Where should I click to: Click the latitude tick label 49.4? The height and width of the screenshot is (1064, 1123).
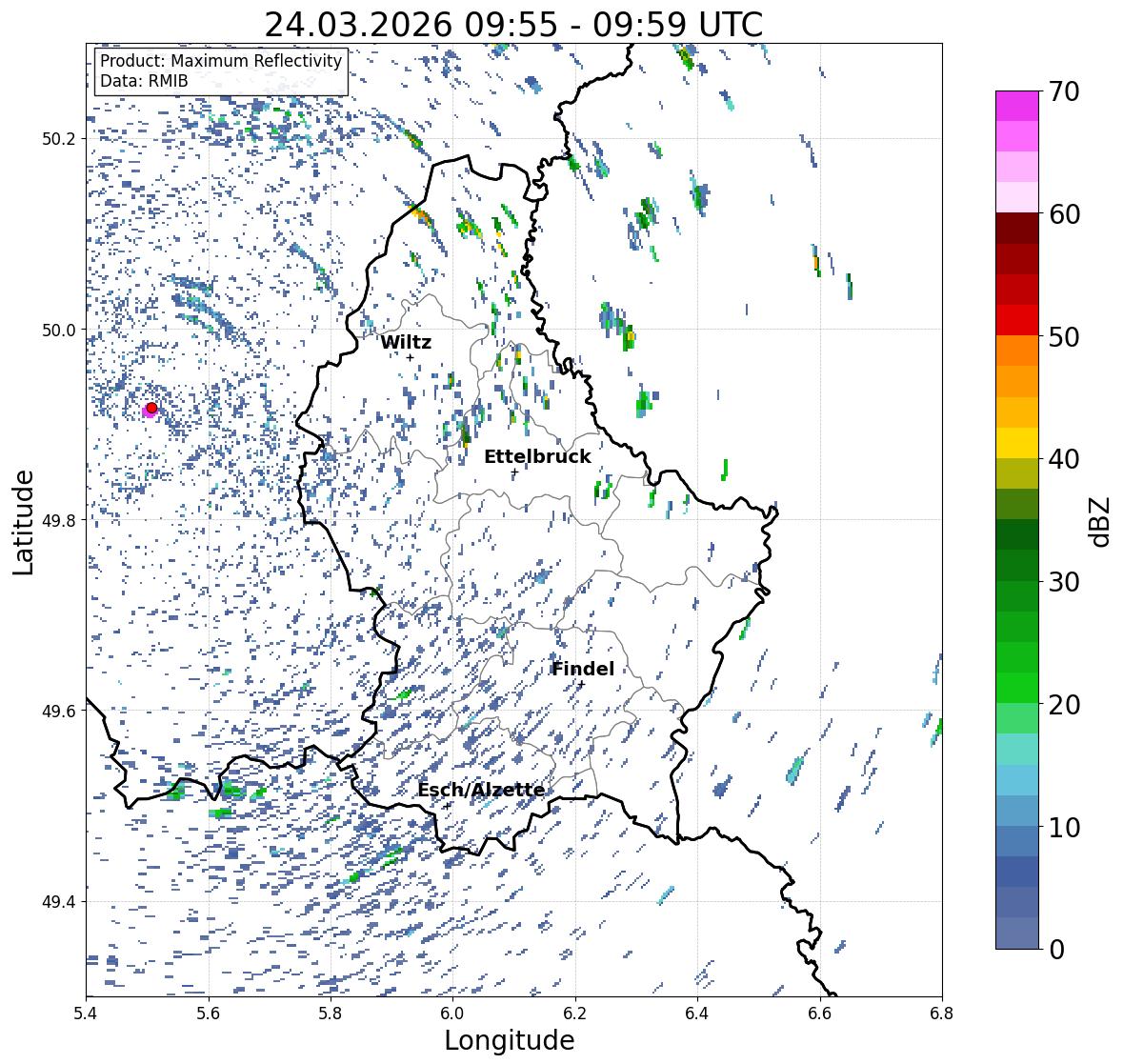click(x=59, y=902)
